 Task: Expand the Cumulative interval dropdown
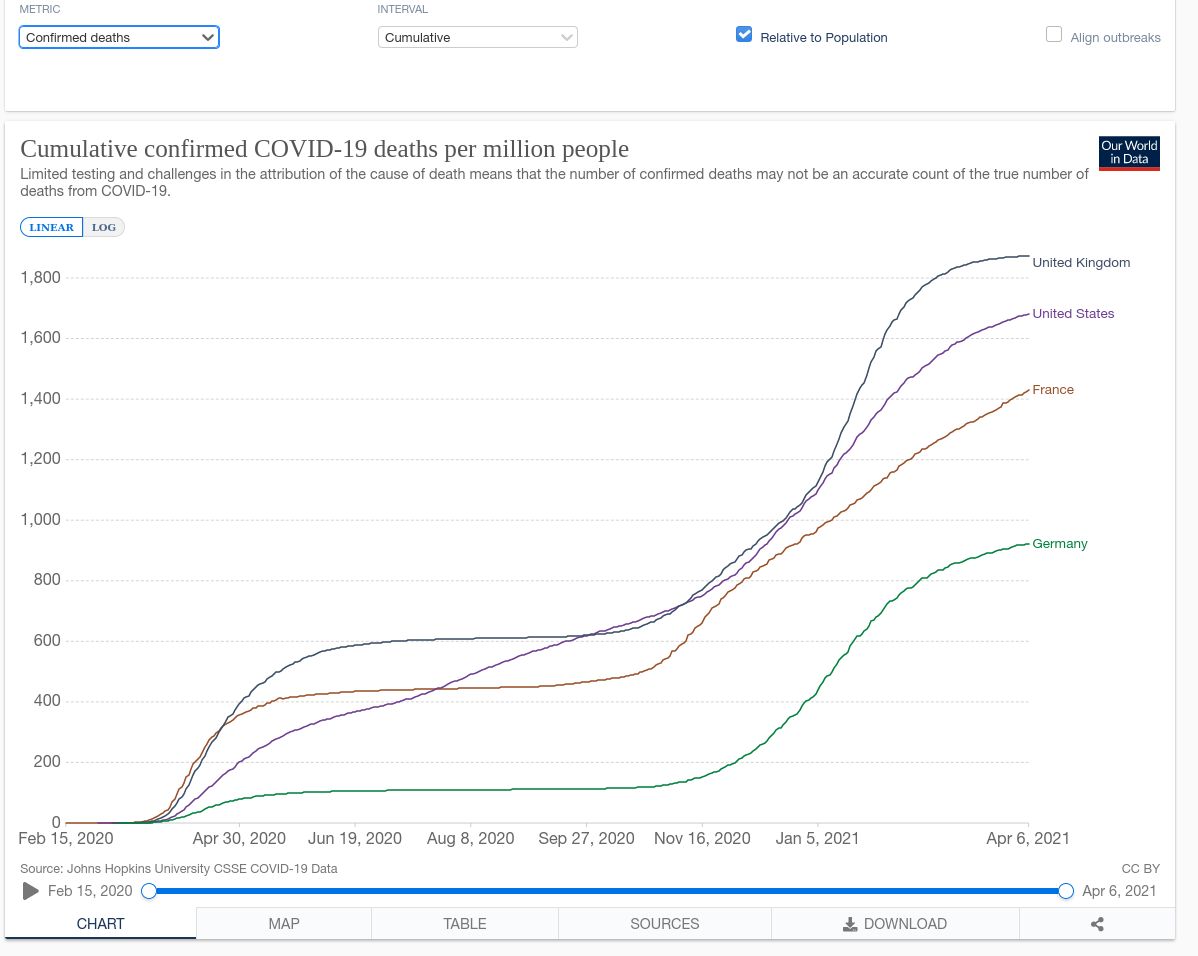pos(478,37)
